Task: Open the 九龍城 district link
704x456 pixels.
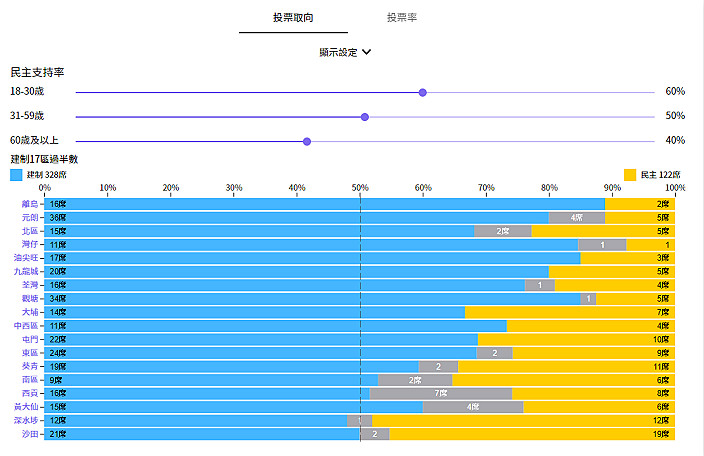Action: pos(26,272)
